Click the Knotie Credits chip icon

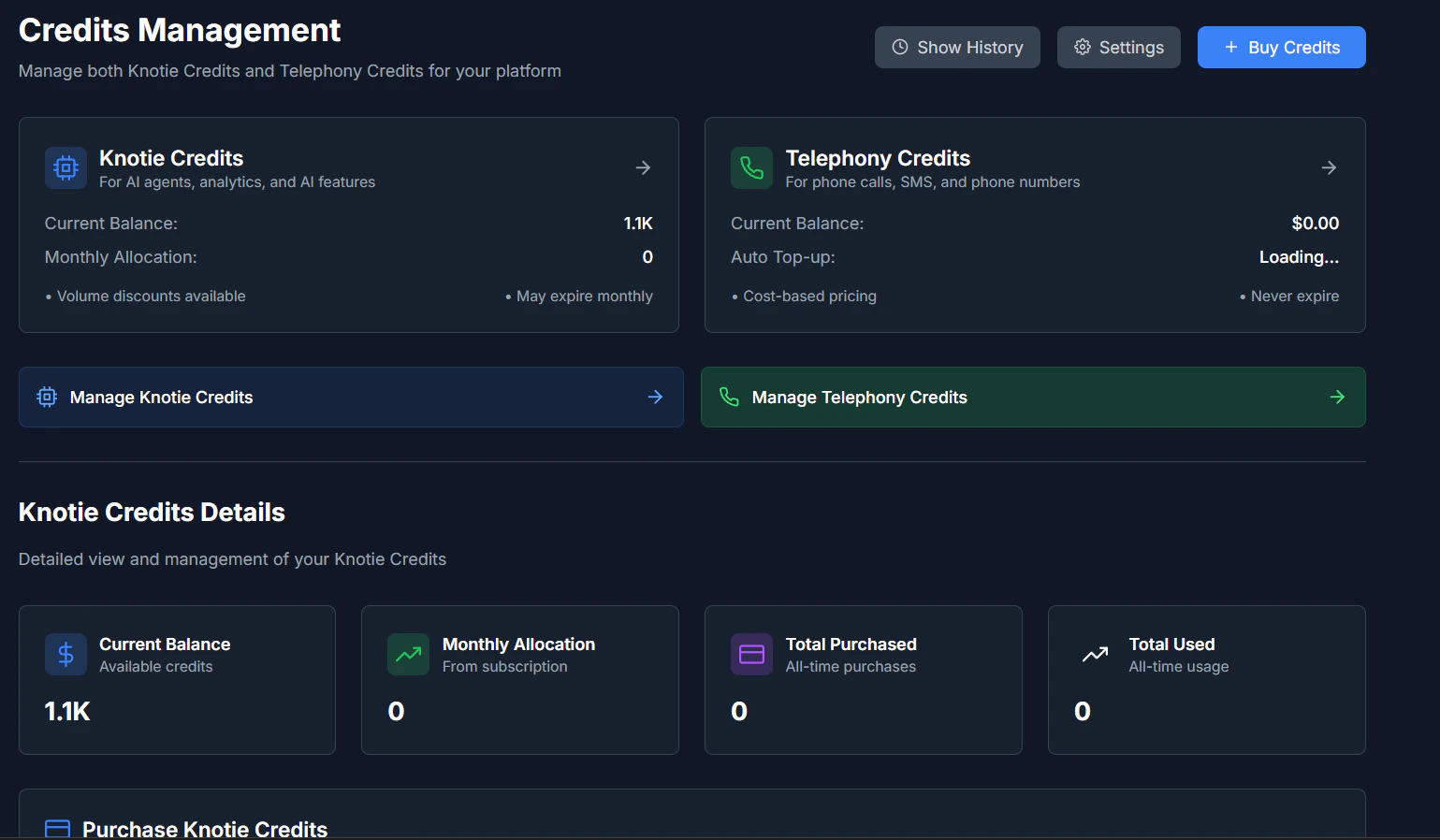click(x=65, y=167)
